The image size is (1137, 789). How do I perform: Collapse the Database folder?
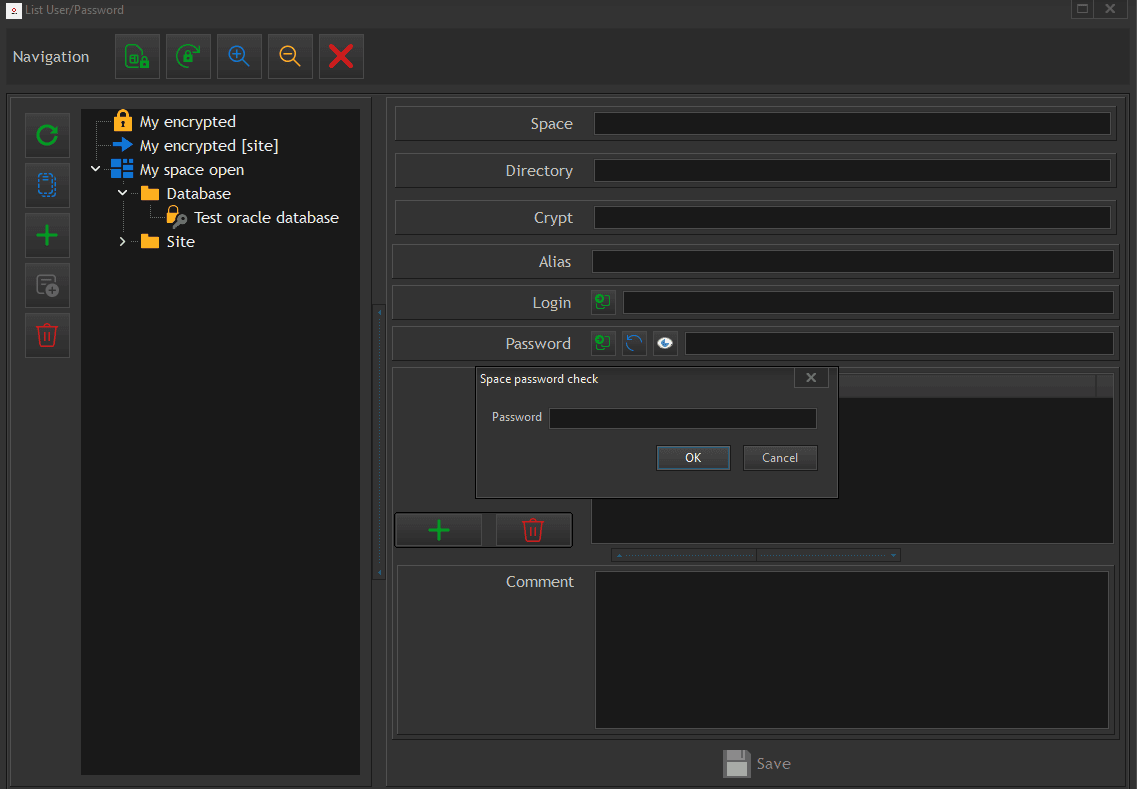pos(123,193)
